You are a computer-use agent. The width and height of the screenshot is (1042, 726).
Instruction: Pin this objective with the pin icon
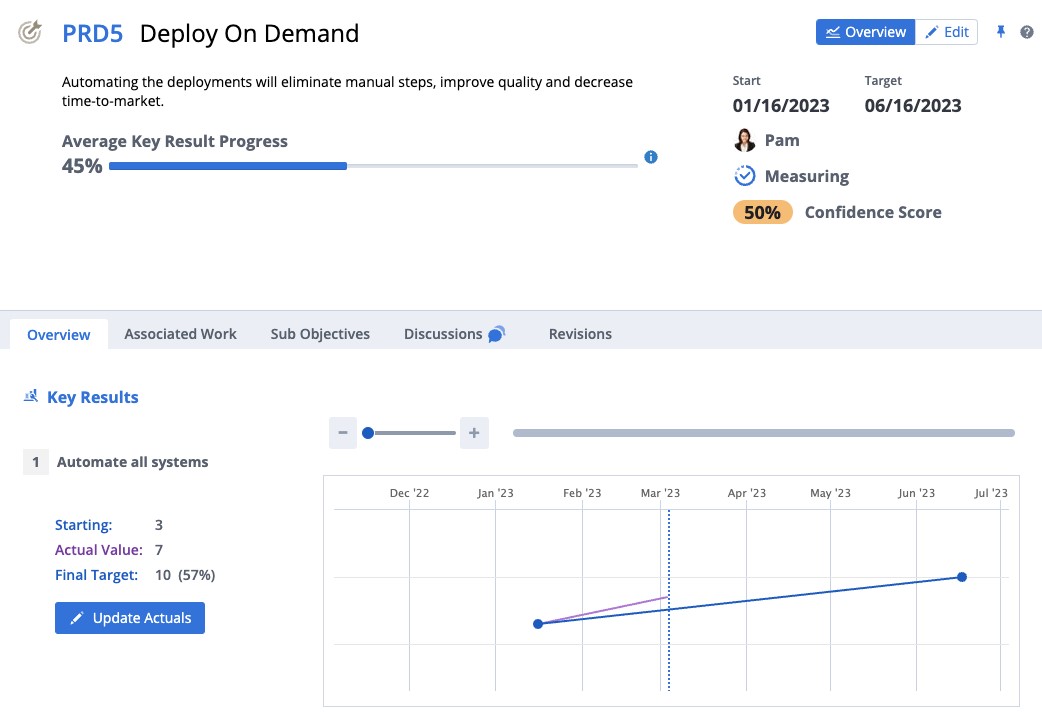click(x=1000, y=32)
